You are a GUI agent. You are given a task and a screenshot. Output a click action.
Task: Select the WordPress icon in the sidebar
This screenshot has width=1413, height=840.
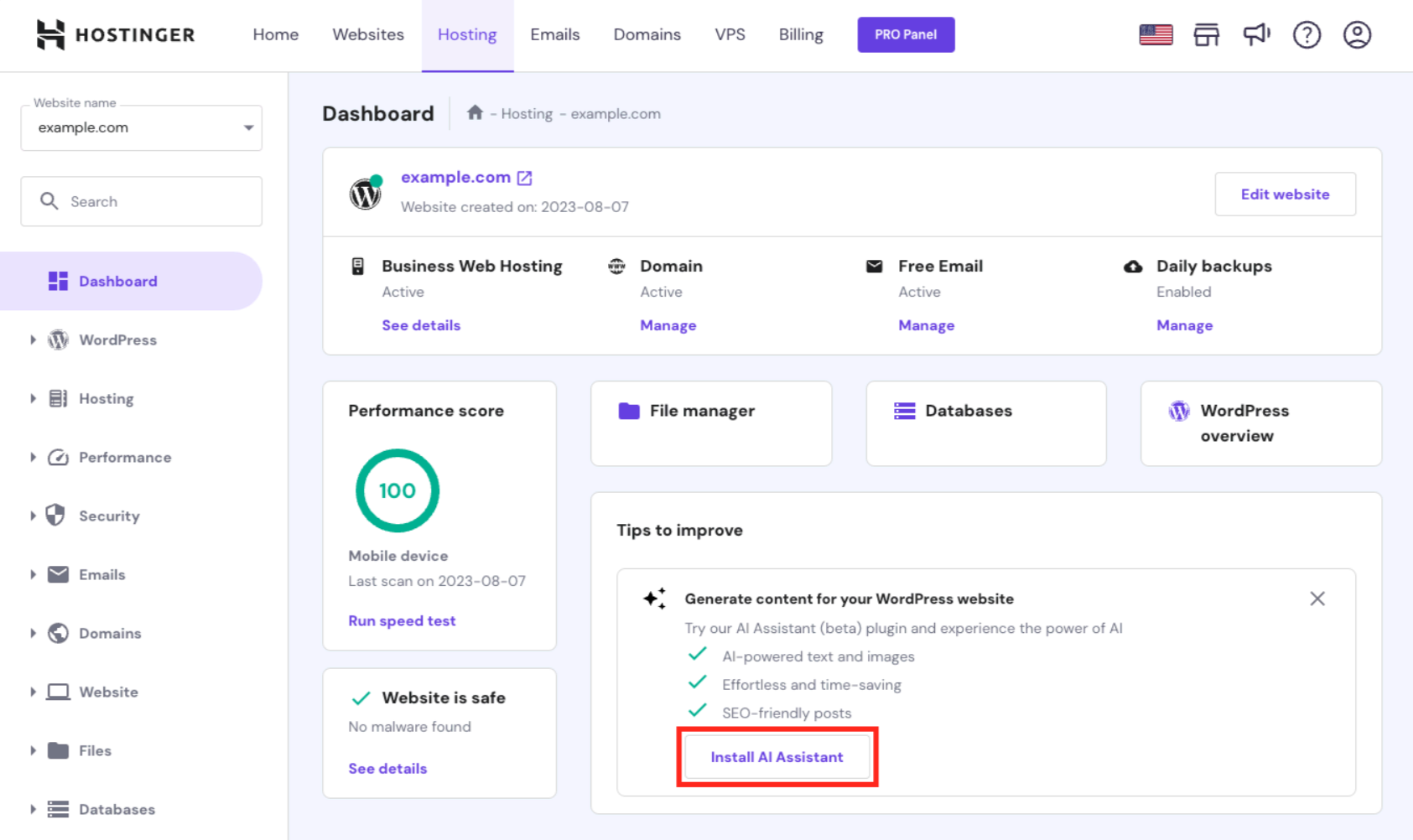pyautogui.click(x=57, y=340)
